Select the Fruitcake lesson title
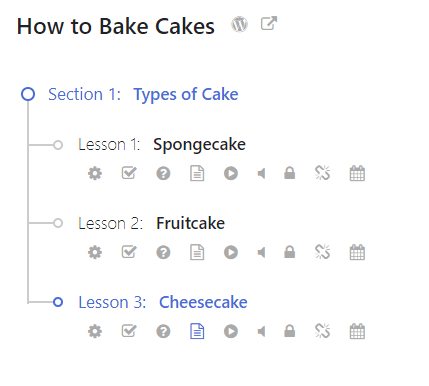429x386 pixels. [x=191, y=223]
